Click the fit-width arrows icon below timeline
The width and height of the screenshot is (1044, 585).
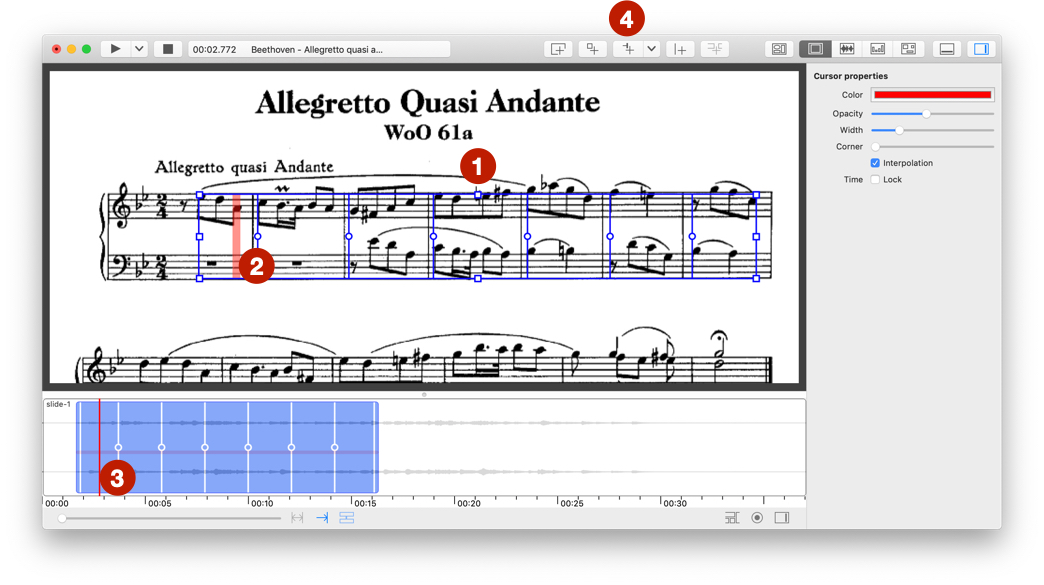tap(297, 518)
